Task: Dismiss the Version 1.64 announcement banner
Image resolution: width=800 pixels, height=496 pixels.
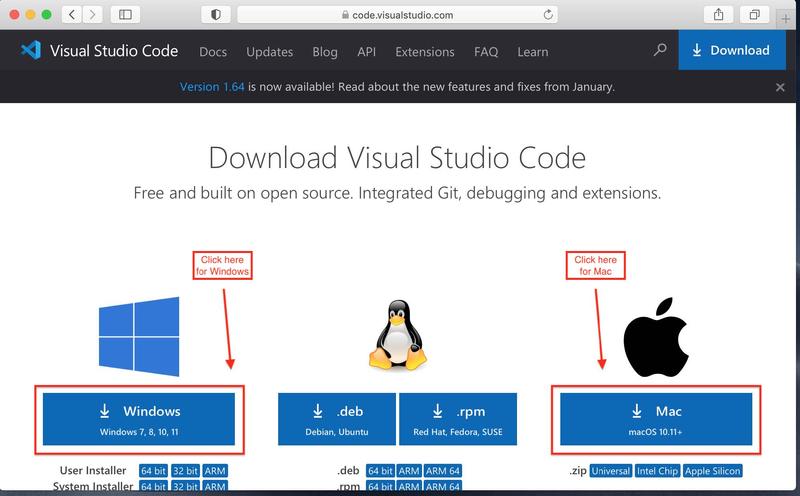Action: tap(780, 87)
